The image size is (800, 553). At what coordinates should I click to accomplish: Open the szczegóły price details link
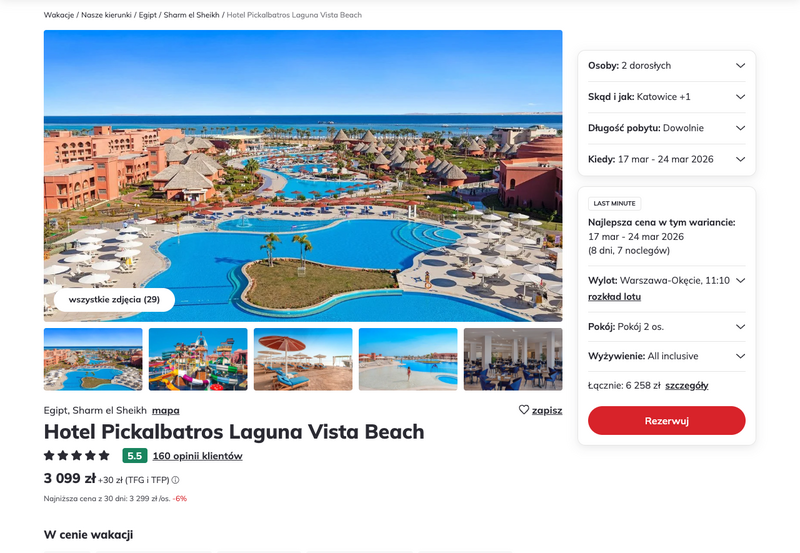point(687,386)
